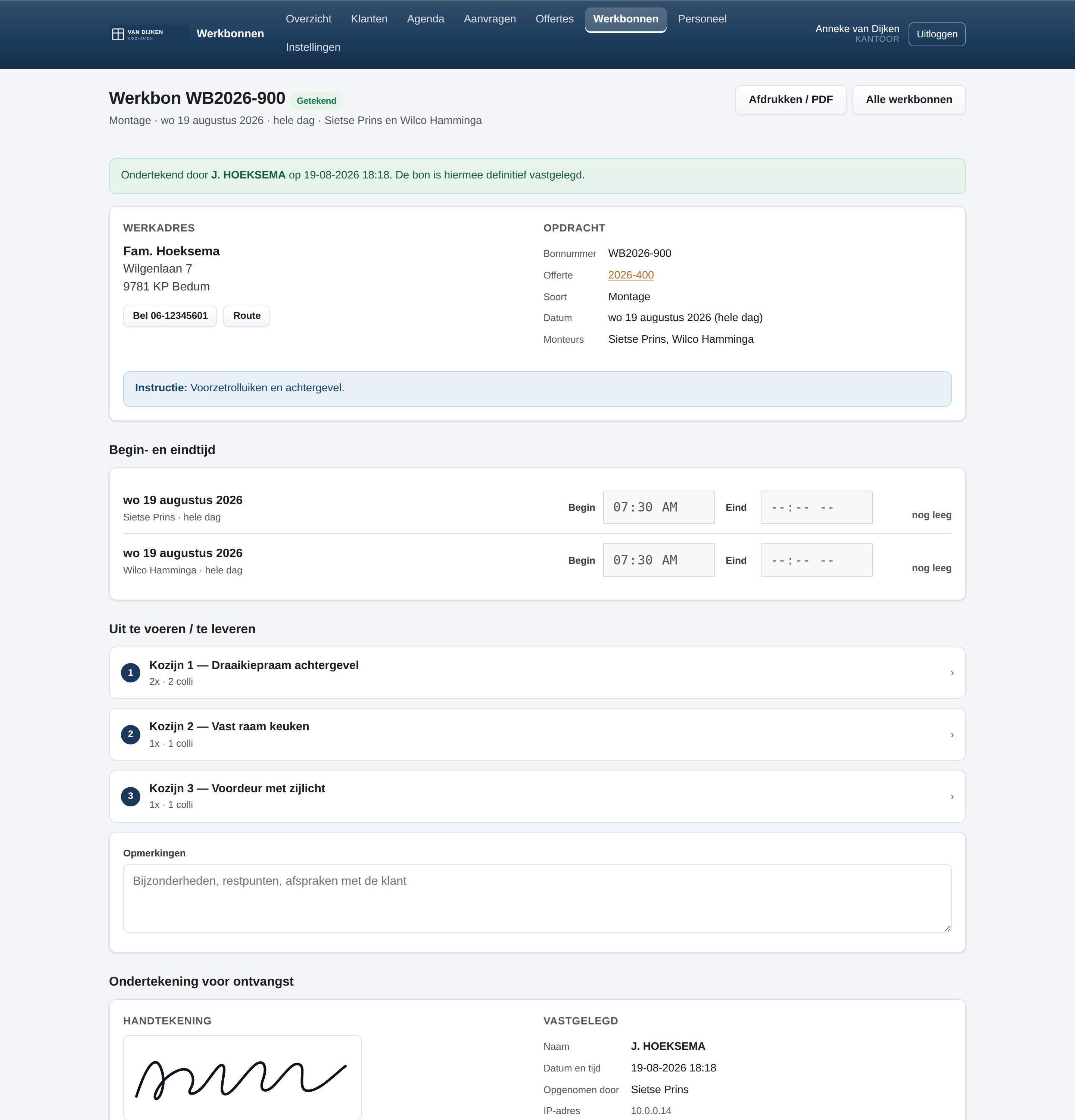Click Opgenomen door value Sietse Prins
The height and width of the screenshot is (1120, 1075).
(659, 1090)
